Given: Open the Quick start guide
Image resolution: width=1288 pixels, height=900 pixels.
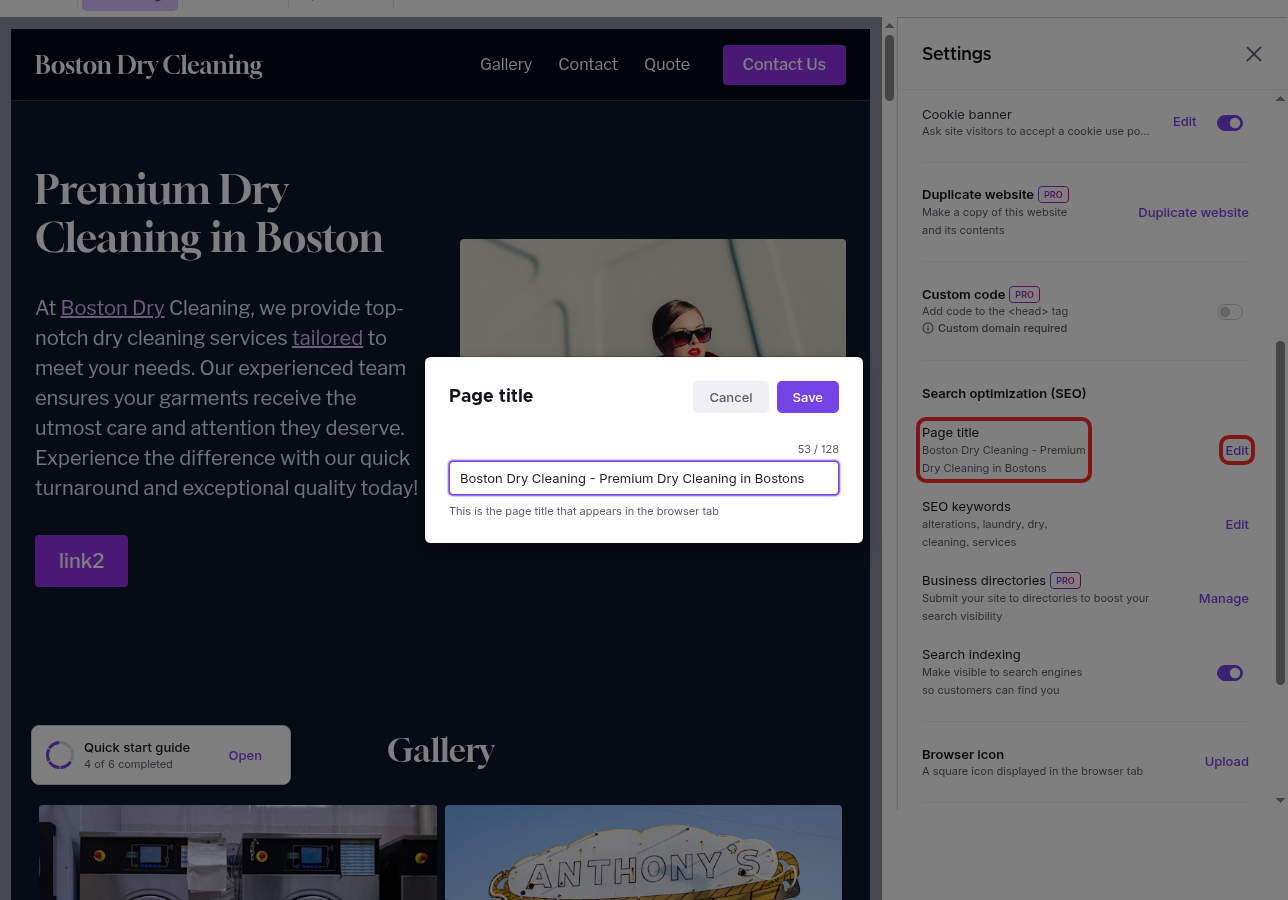Looking at the screenshot, I should tap(245, 755).
